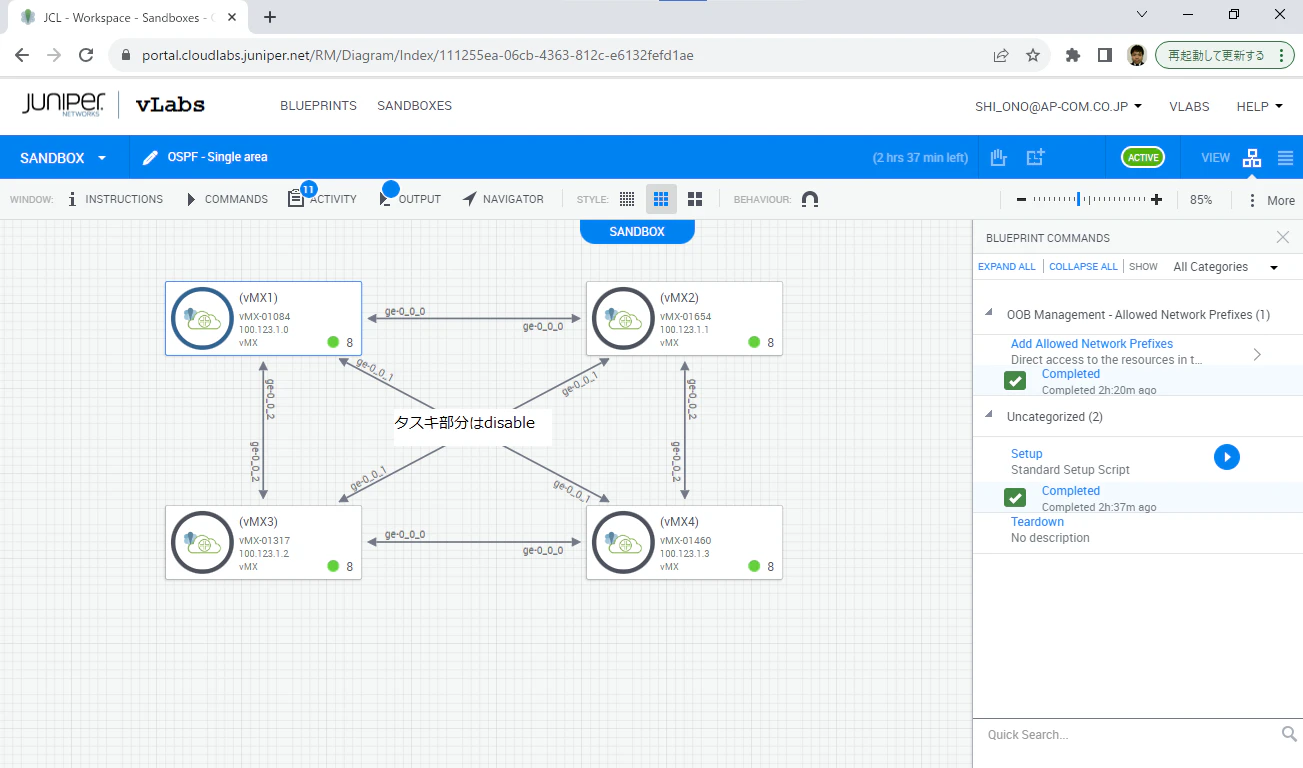This screenshot has width=1303, height=768.
Task: Select the large tile grid style
Action: click(695, 199)
